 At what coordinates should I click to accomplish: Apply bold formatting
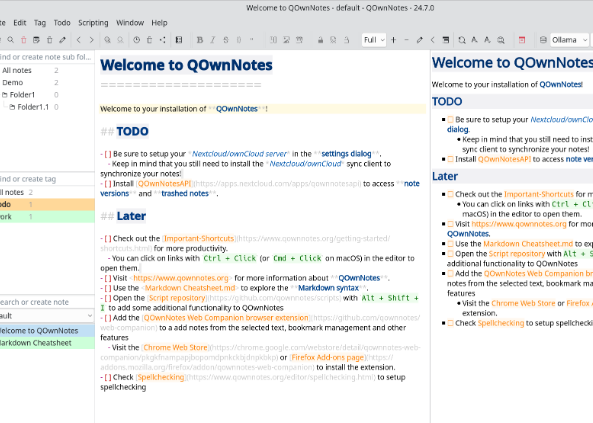pos(200,40)
